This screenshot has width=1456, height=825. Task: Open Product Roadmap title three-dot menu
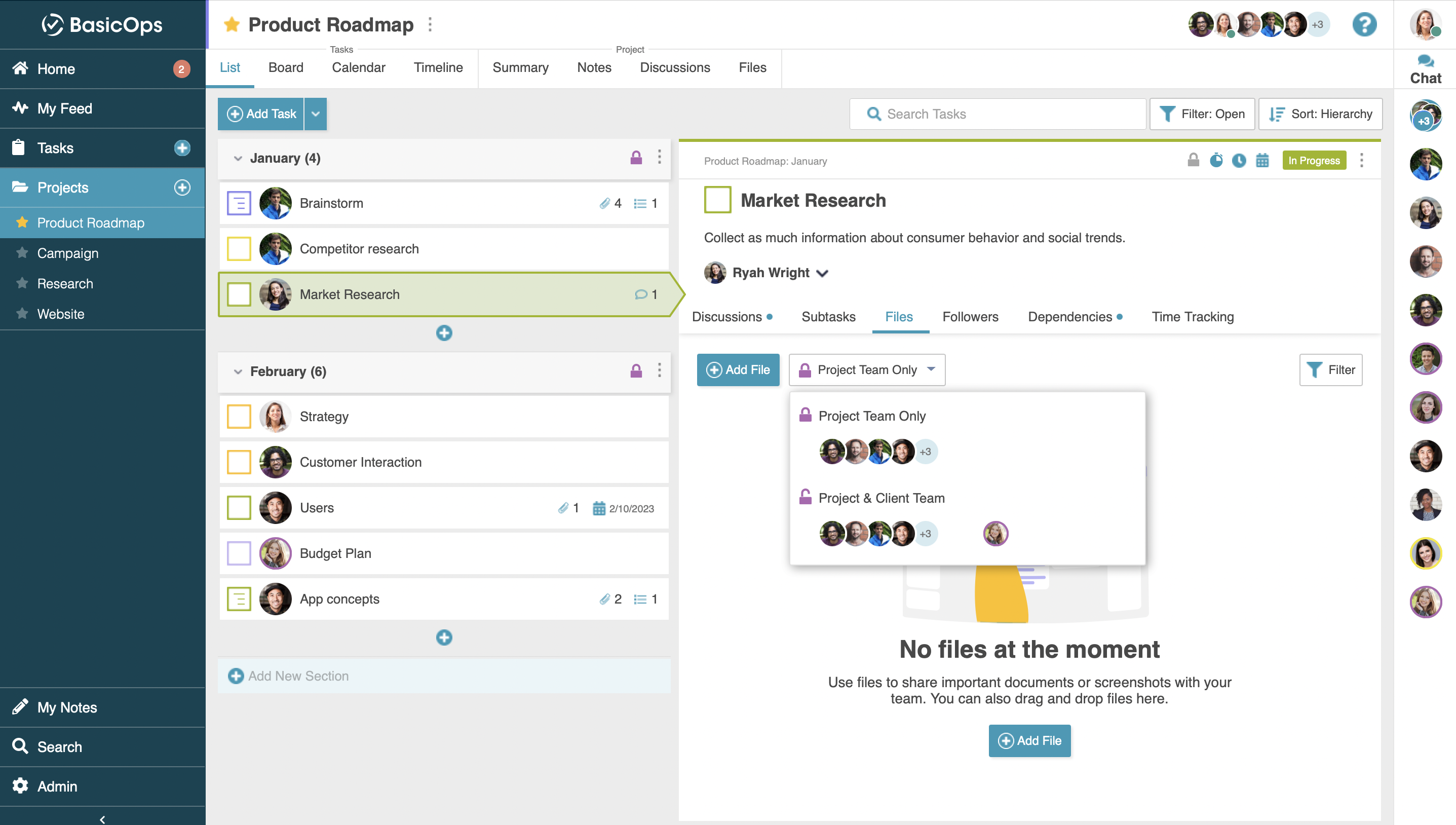point(430,24)
